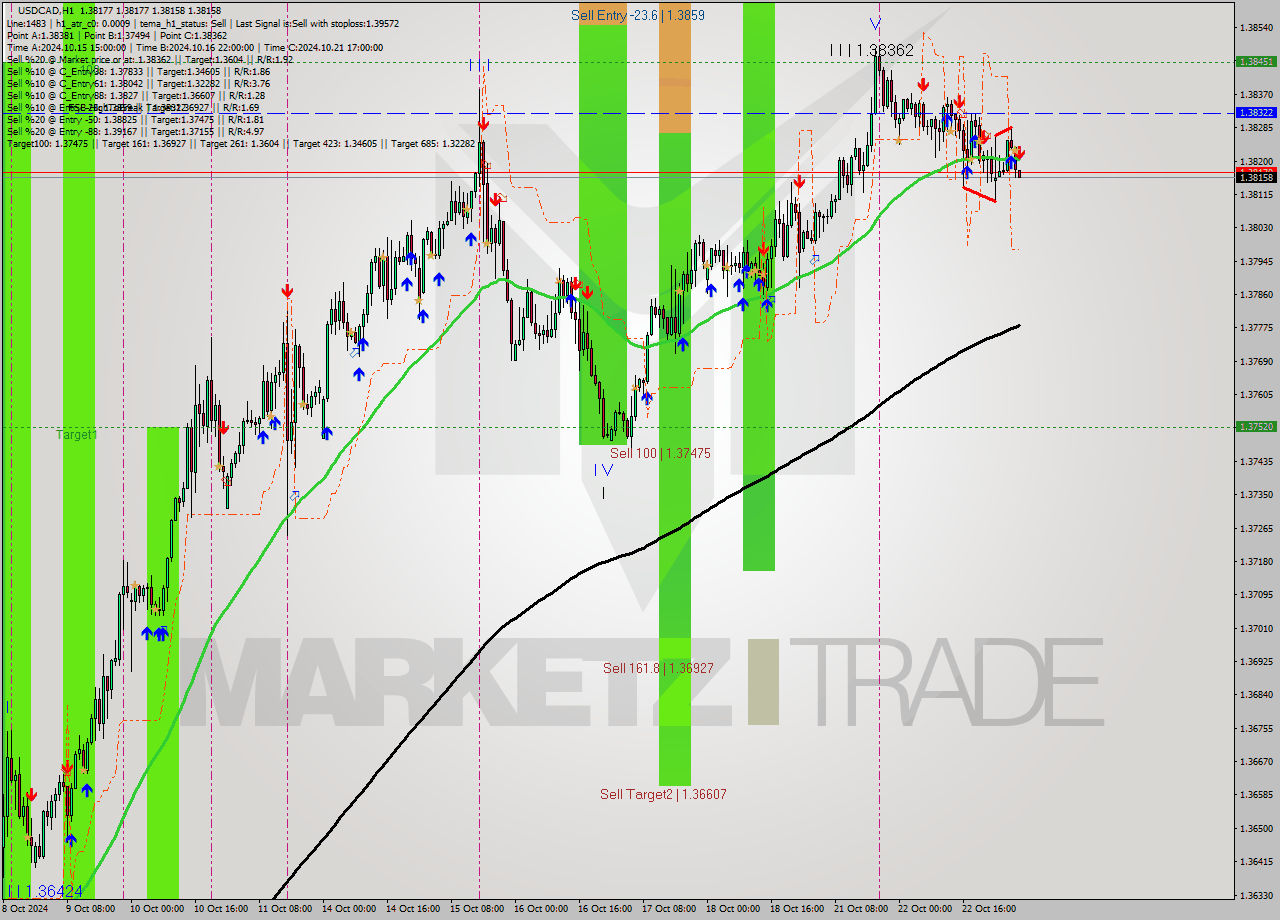Click the 'Target1' level label
Image resolution: width=1280 pixels, height=920 pixels.
(77, 434)
